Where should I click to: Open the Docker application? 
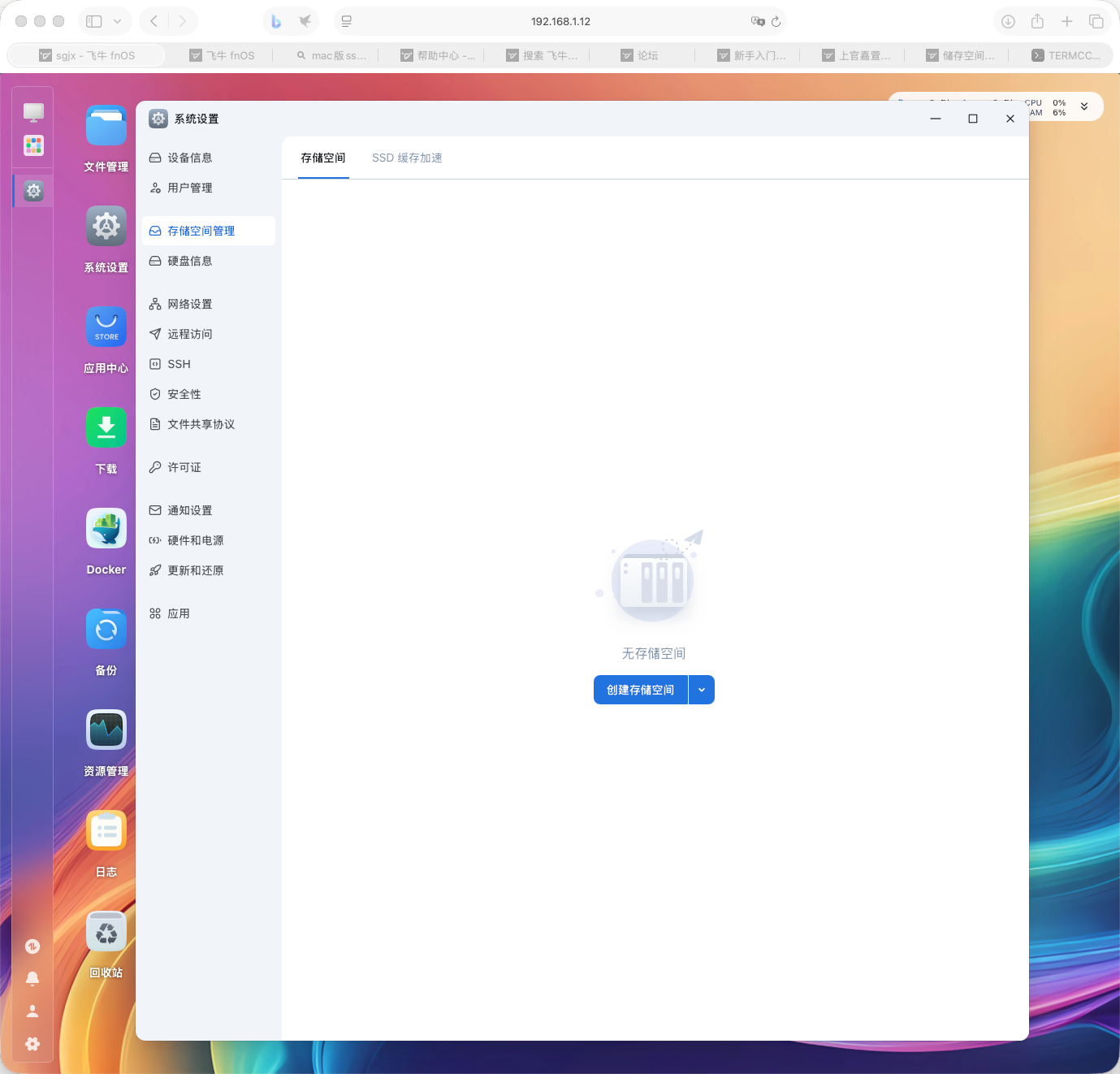(x=106, y=528)
